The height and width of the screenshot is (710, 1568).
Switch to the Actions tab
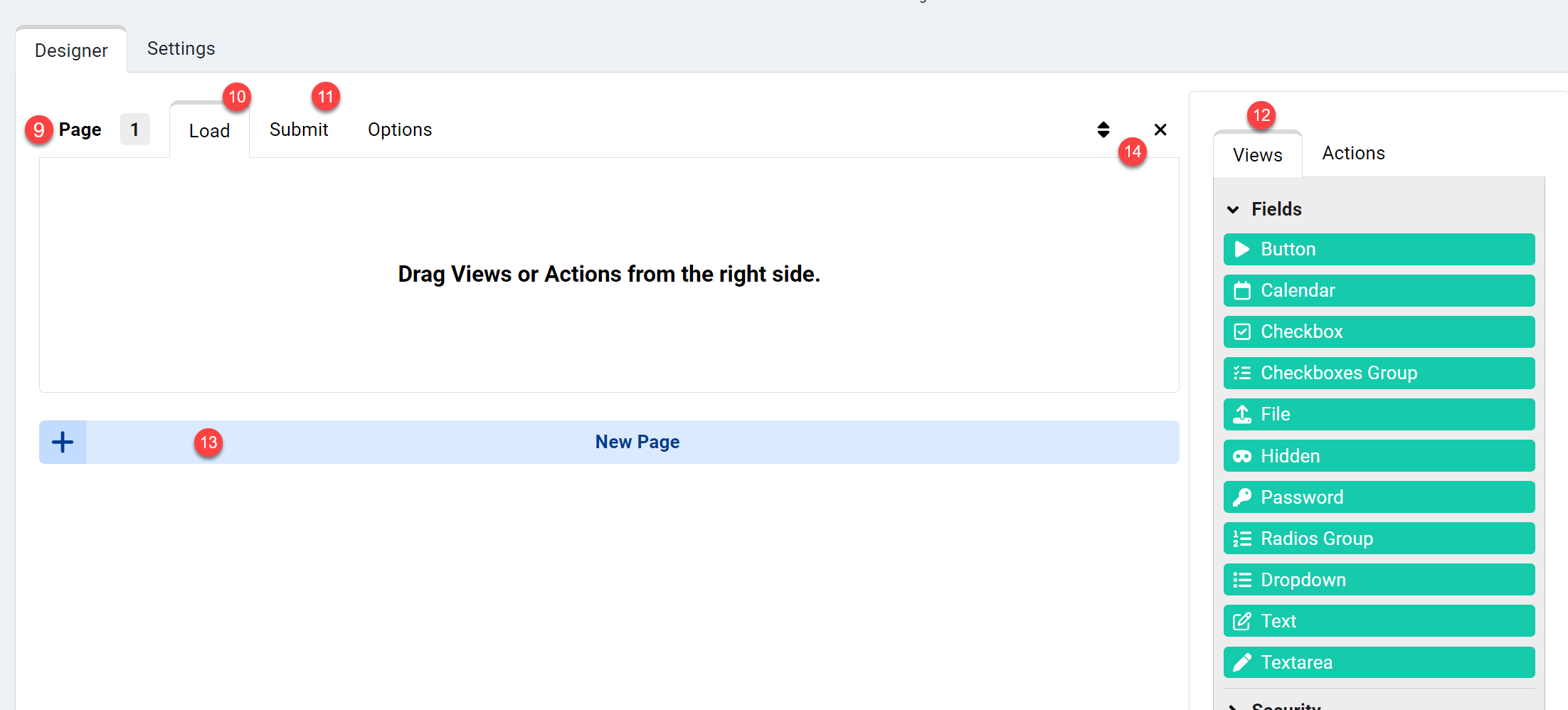point(1353,153)
